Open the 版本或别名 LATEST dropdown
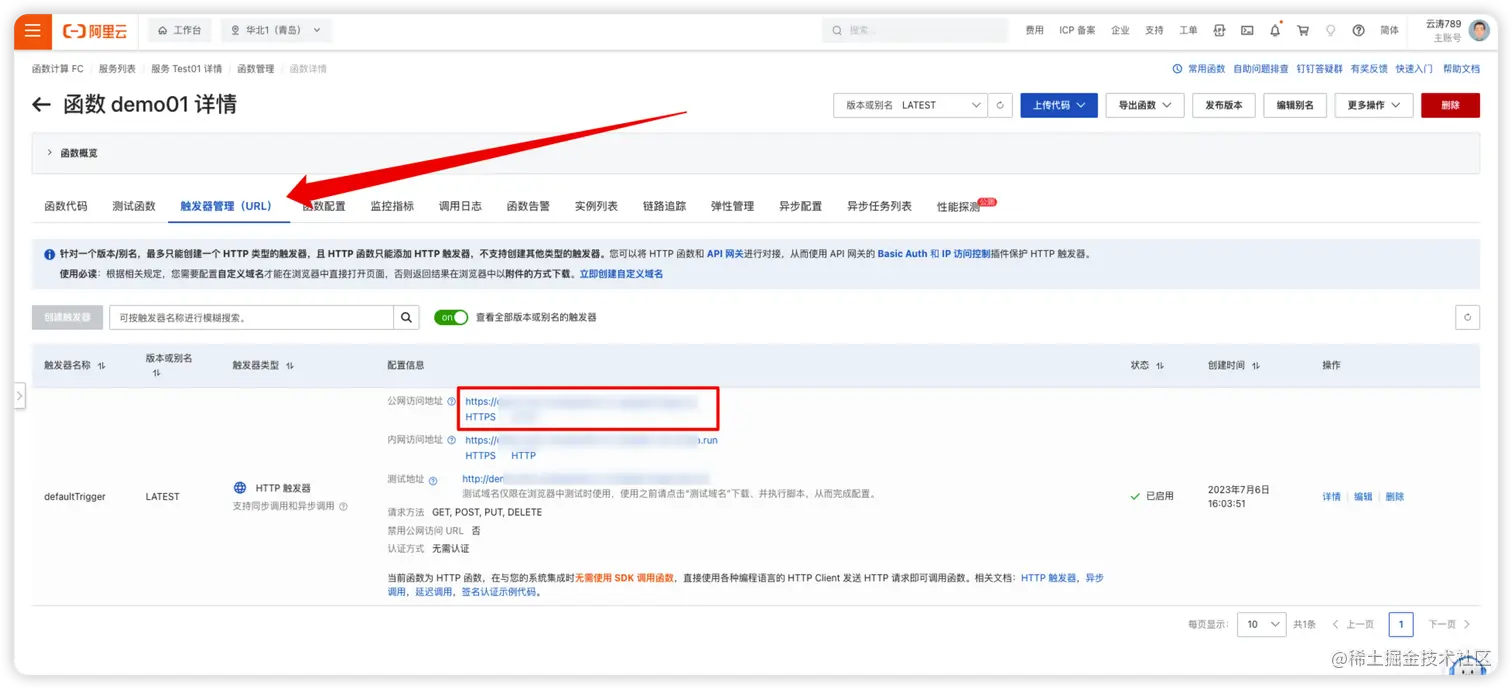This screenshot has width=1512, height=689. (910, 105)
